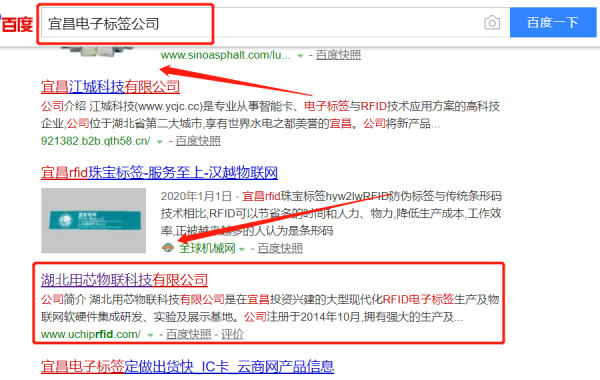The image size is (600, 380).
Task: Expand dropdown arrow beside www.uchiprfid.com
Action: click(x=150, y=335)
